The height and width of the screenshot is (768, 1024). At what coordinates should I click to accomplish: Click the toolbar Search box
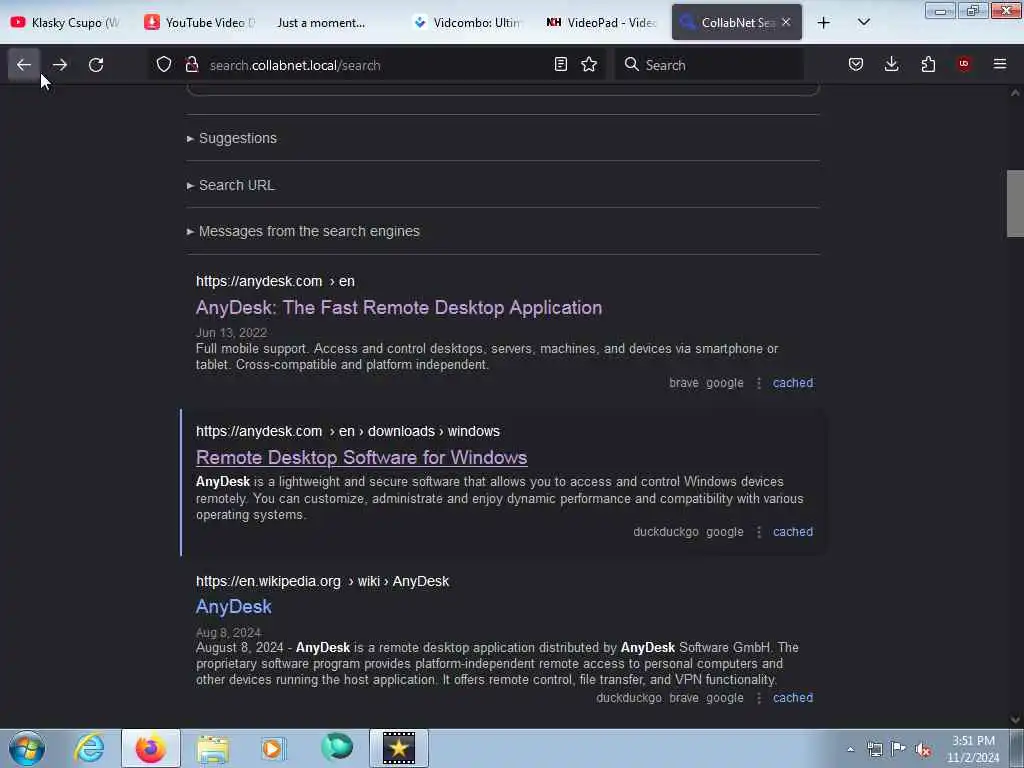click(709, 65)
